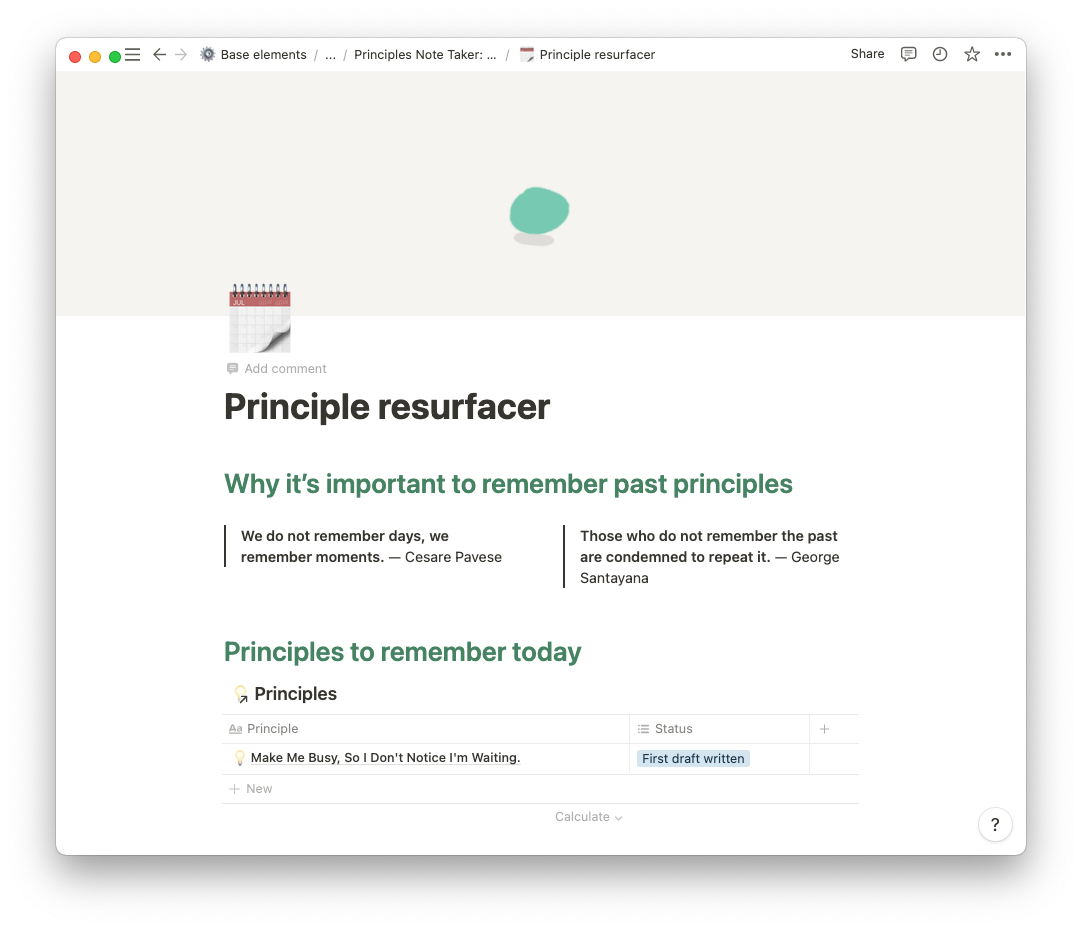
Task: Open the sidebar hamburger menu
Action: 132,55
